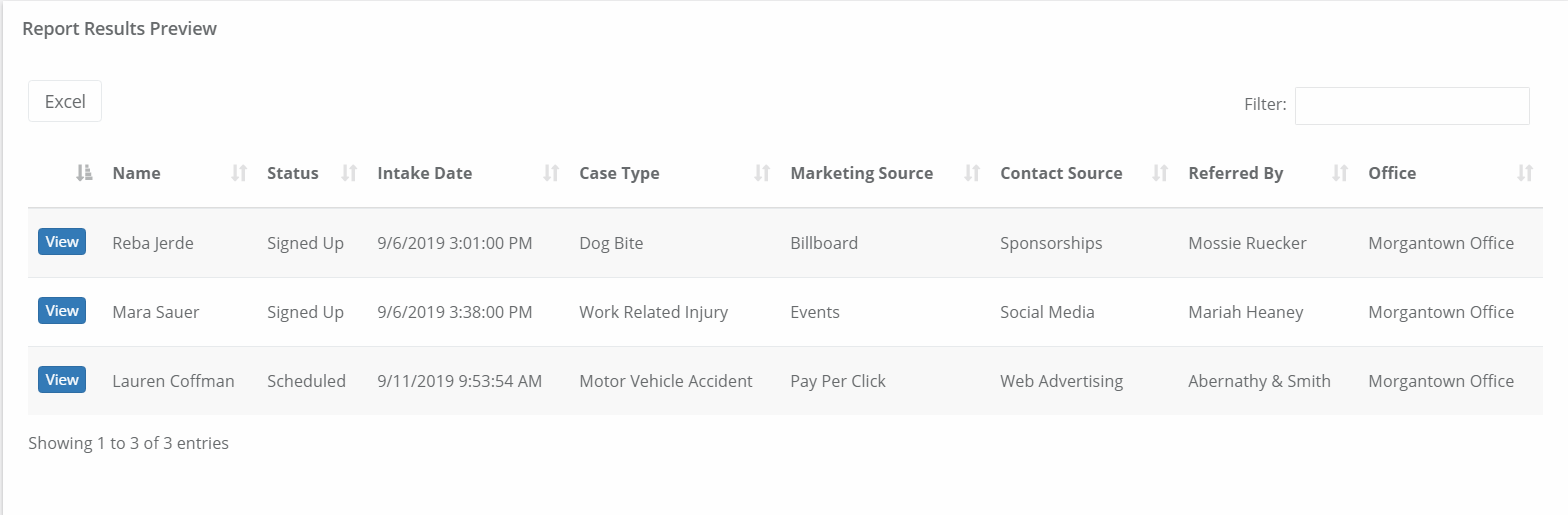Sort table by Name column arrows

pos(238,173)
